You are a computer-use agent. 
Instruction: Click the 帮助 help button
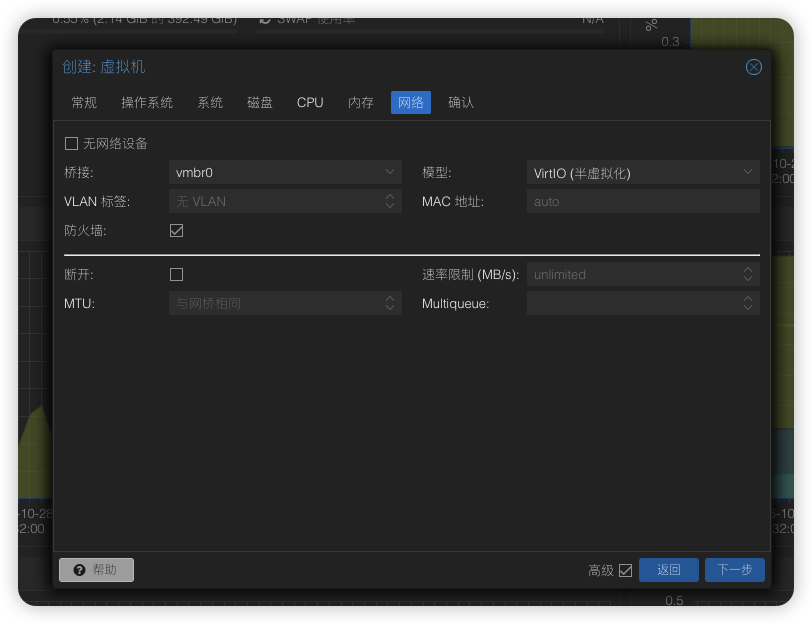pos(96,570)
